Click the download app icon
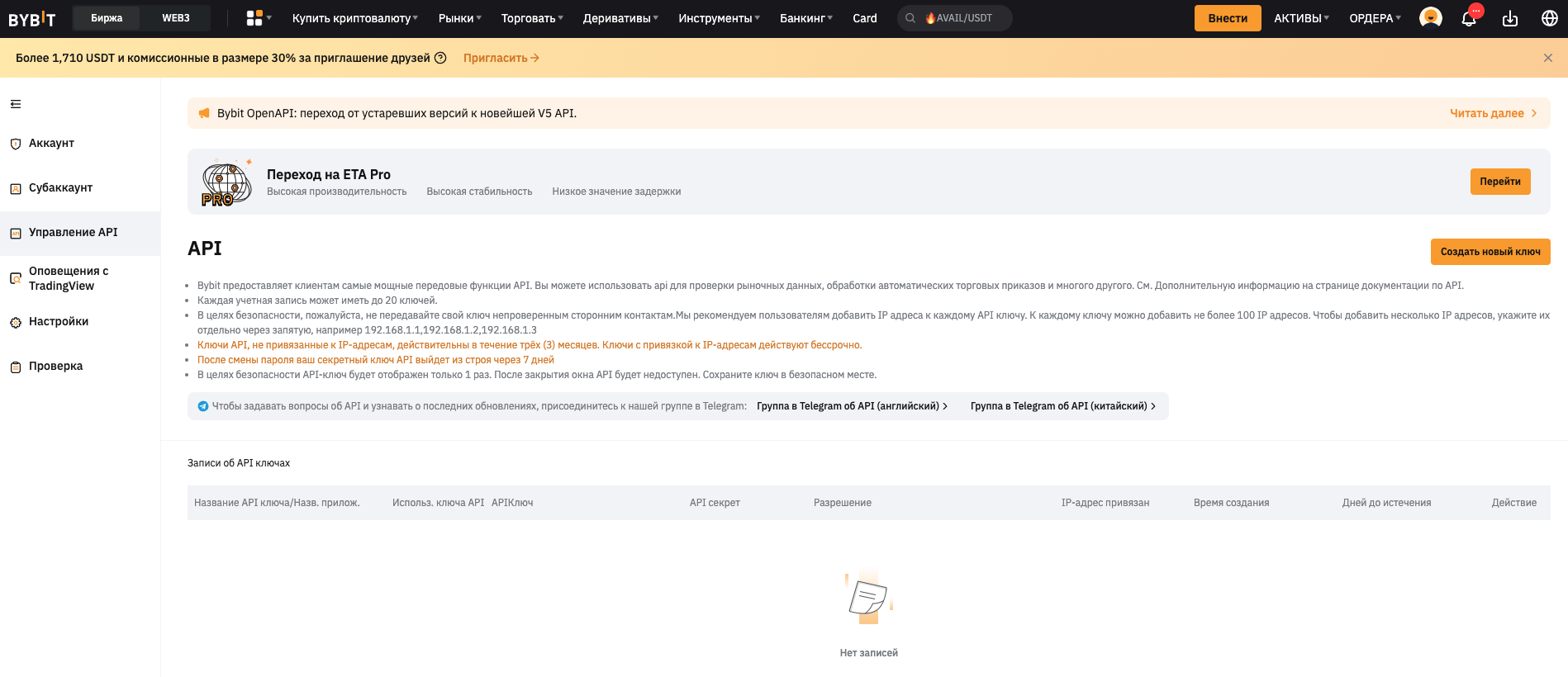This screenshot has width=1568, height=677. (1510, 18)
